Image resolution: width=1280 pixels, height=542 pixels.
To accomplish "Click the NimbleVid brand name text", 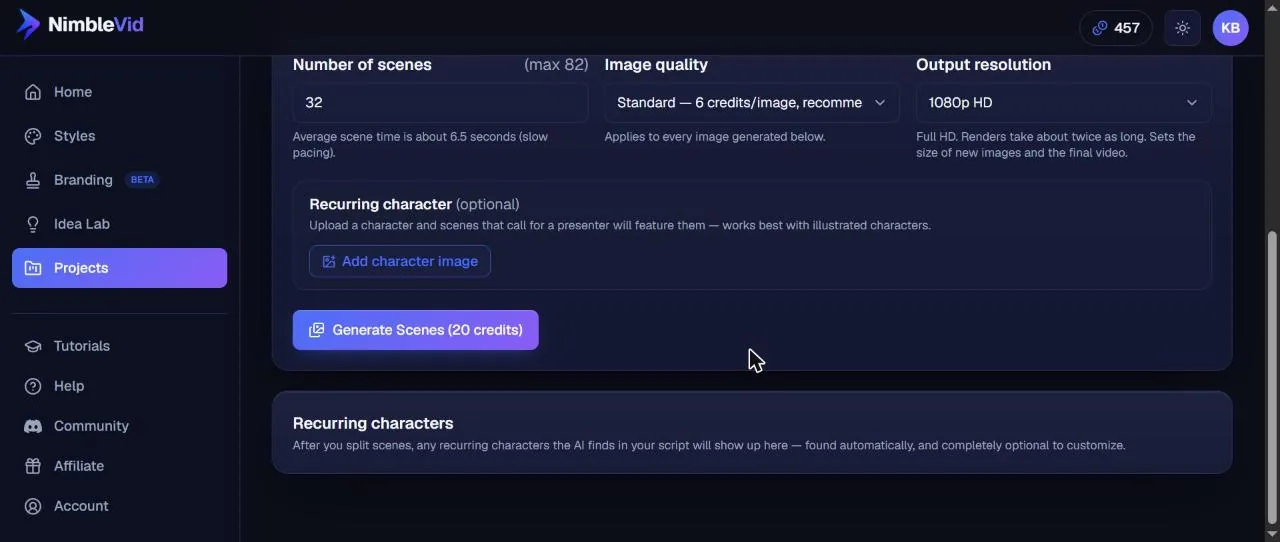I will pyautogui.click(x=96, y=25).
